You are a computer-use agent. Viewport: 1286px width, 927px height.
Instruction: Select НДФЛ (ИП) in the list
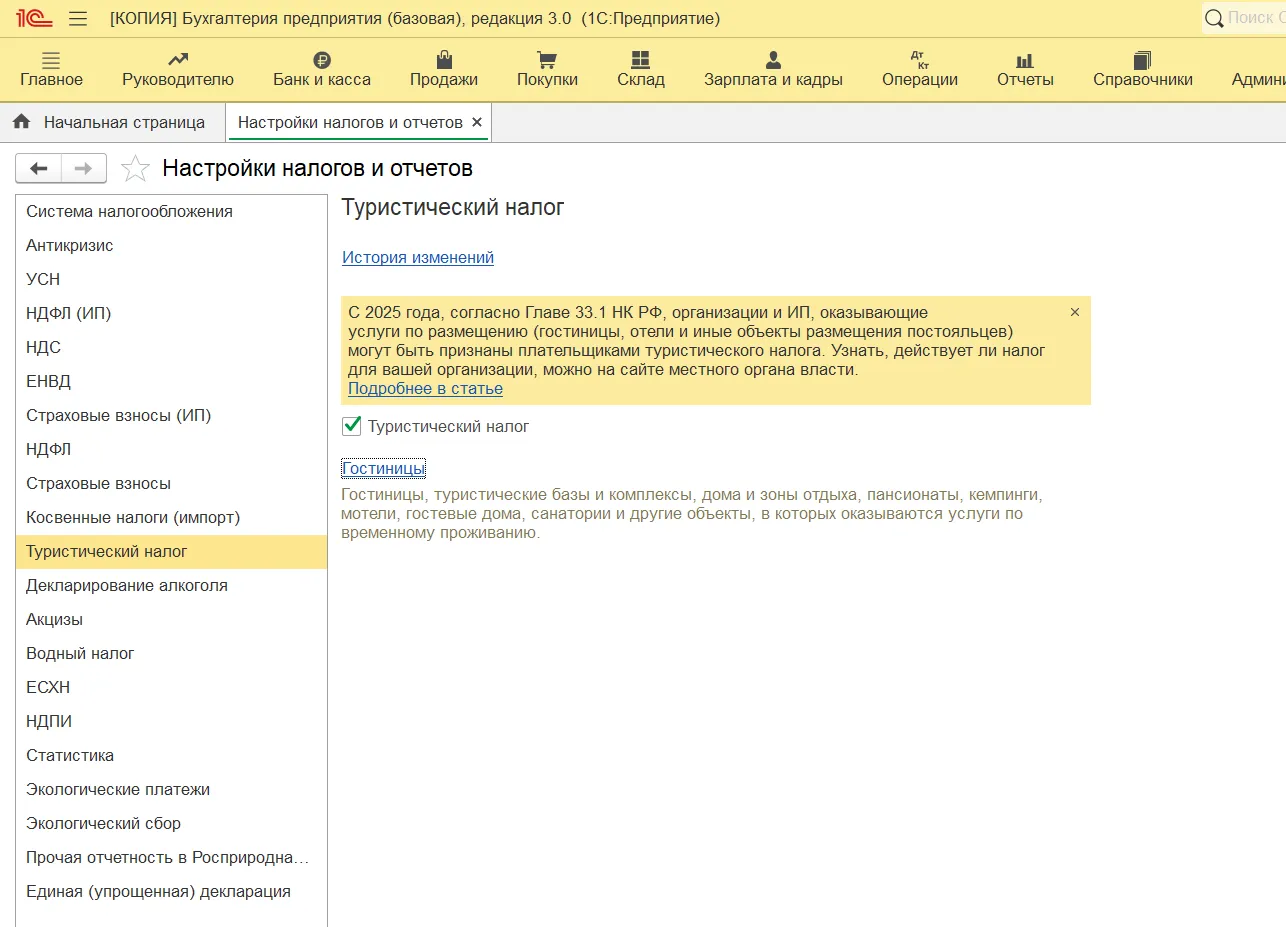point(171,313)
